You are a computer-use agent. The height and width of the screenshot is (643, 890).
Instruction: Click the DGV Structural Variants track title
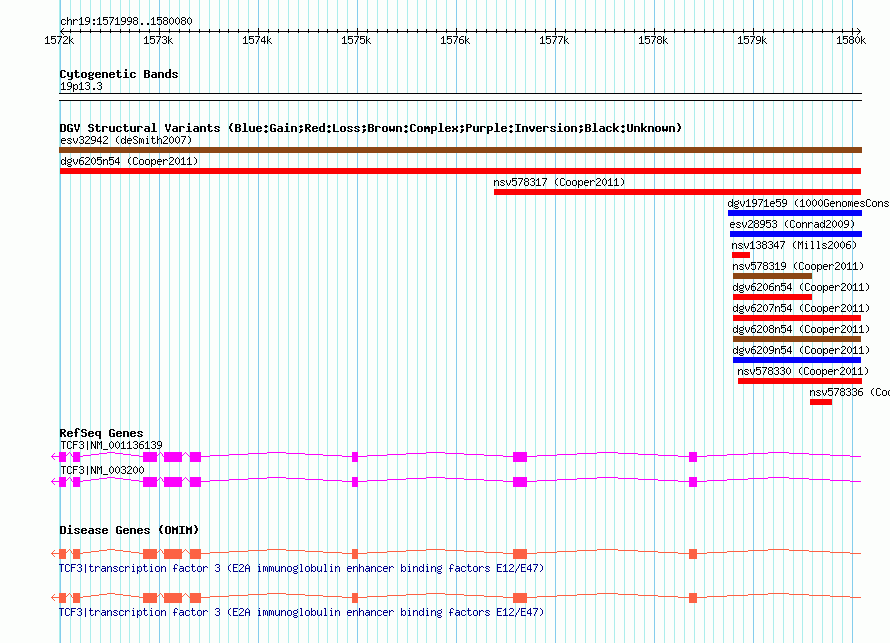pos(371,128)
